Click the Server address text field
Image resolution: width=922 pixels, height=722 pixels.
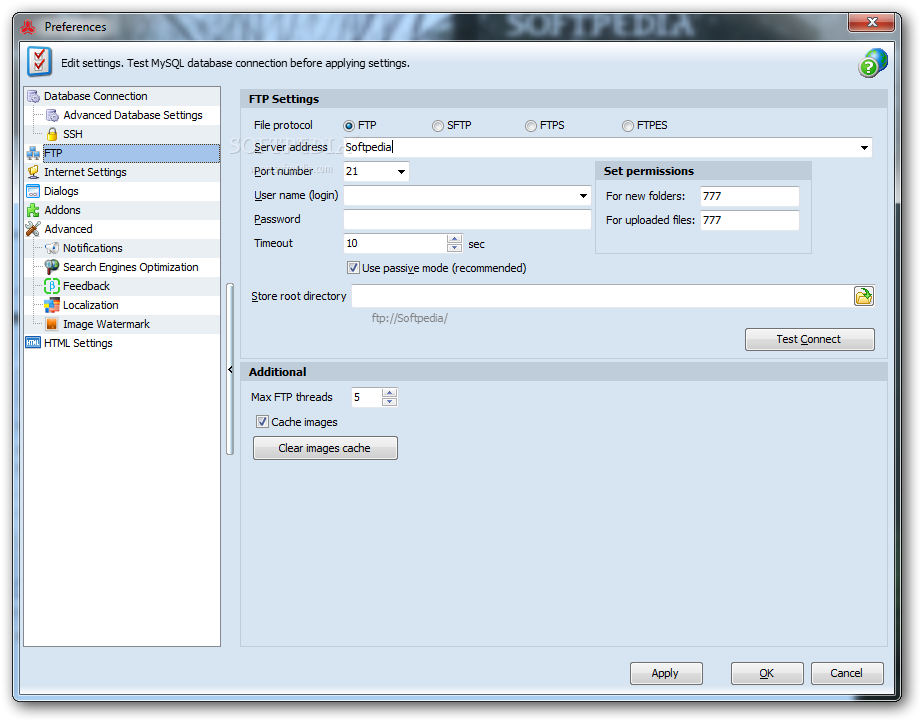[600, 148]
